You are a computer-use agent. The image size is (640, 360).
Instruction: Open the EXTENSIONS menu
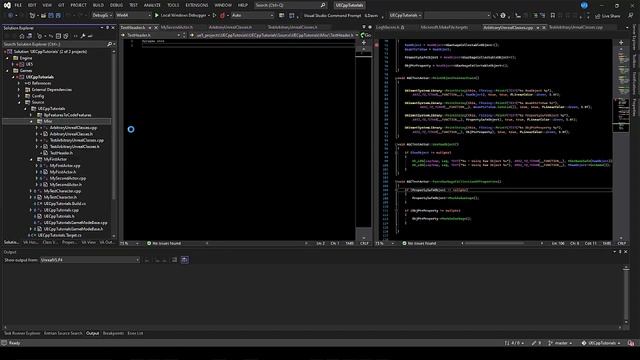(197, 5)
